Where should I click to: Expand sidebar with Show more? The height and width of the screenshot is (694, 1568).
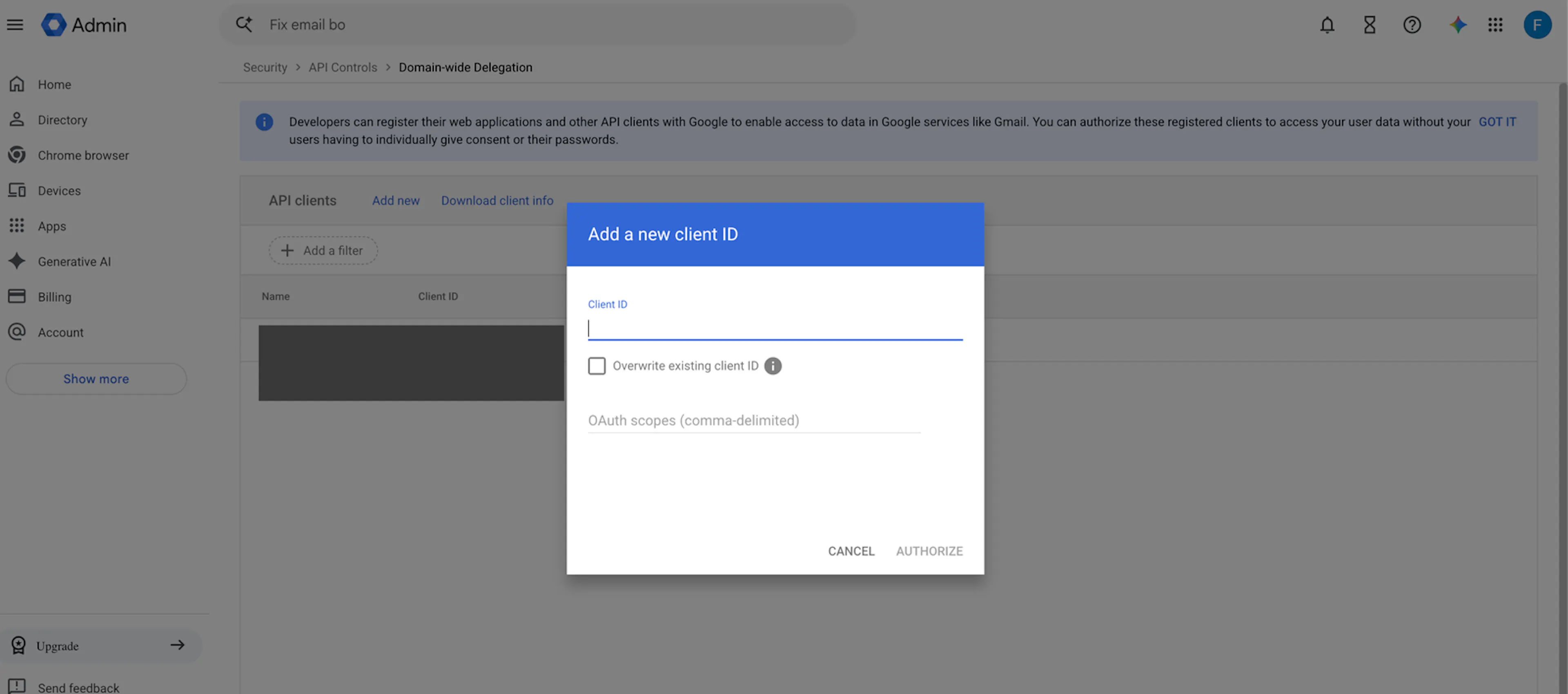point(96,379)
